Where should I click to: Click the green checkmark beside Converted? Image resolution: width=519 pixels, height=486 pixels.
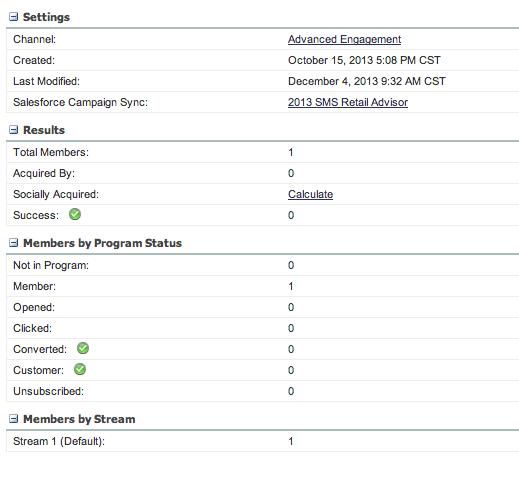83,348
